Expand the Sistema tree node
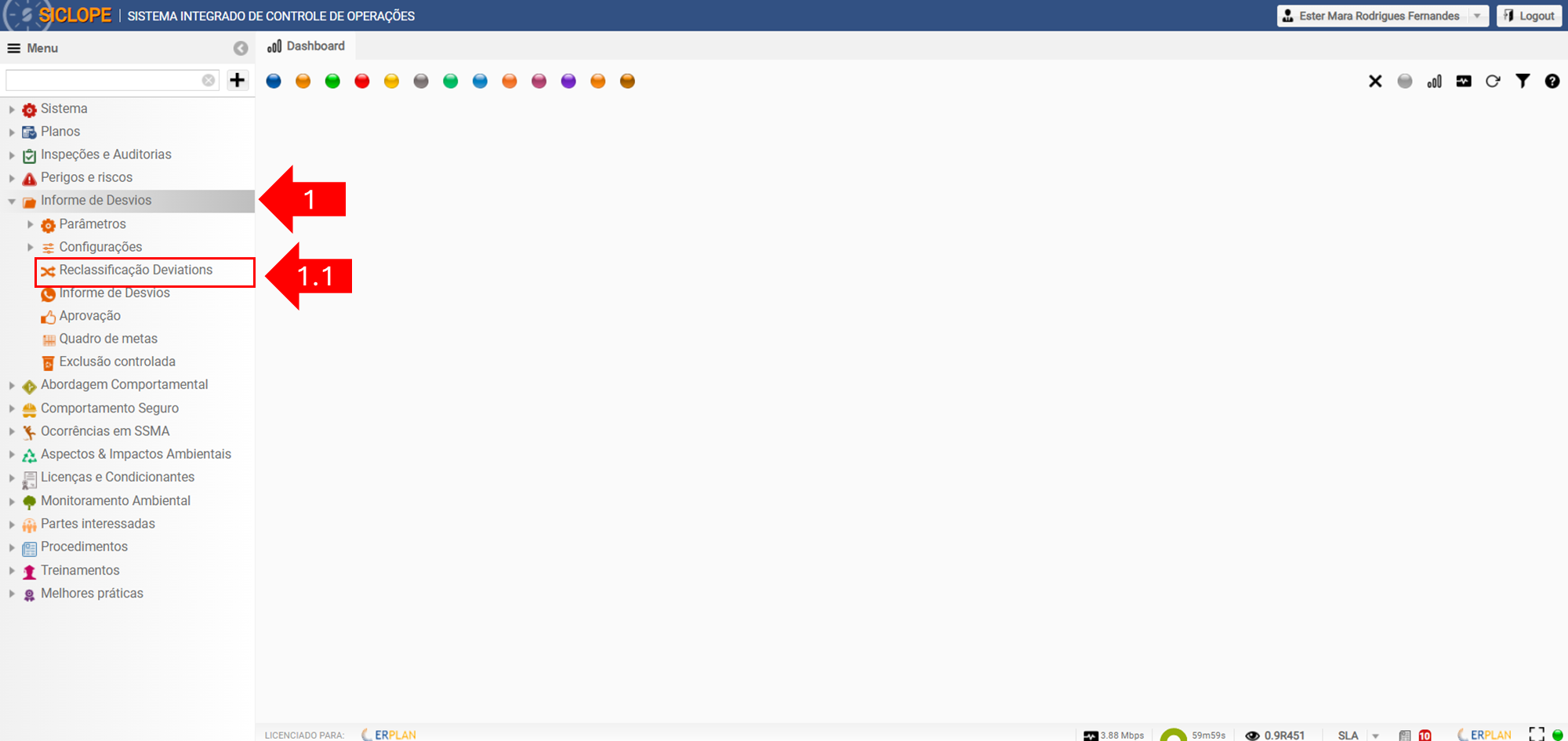The height and width of the screenshot is (741, 1568). point(12,109)
